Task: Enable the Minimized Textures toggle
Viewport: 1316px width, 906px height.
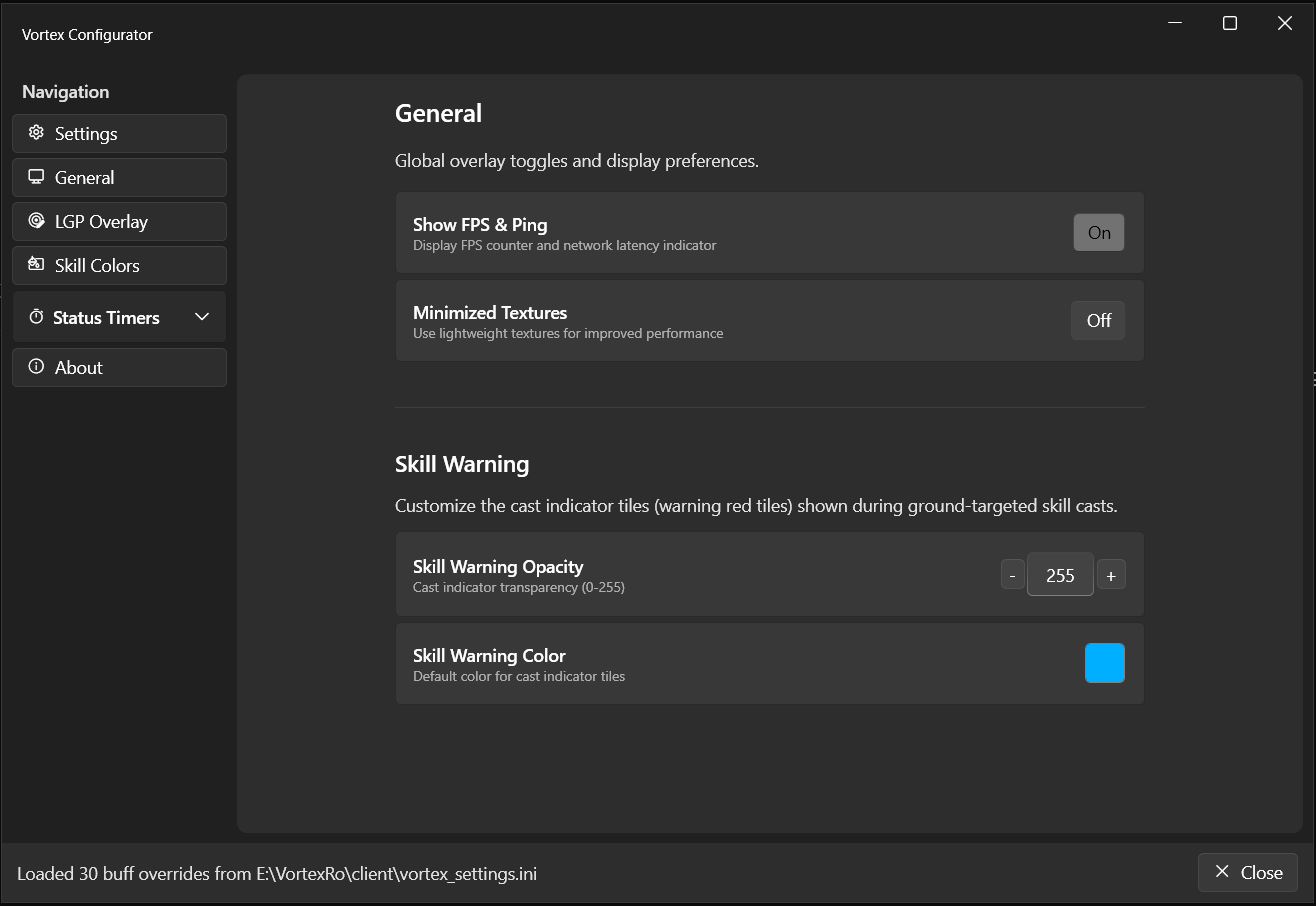Action: pyautogui.click(x=1098, y=321)
